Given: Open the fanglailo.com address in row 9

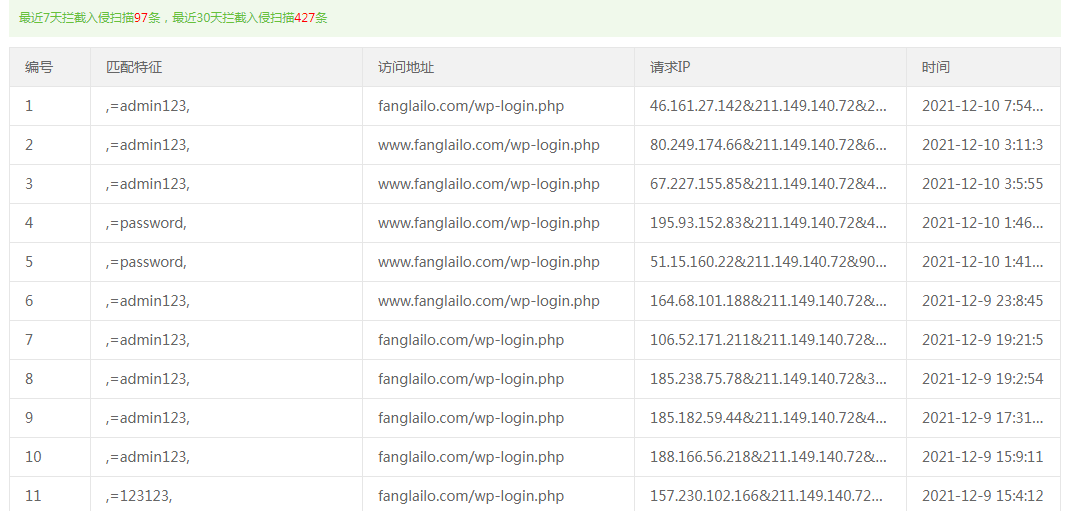Looking at the screenshot, I should (471, 418).
